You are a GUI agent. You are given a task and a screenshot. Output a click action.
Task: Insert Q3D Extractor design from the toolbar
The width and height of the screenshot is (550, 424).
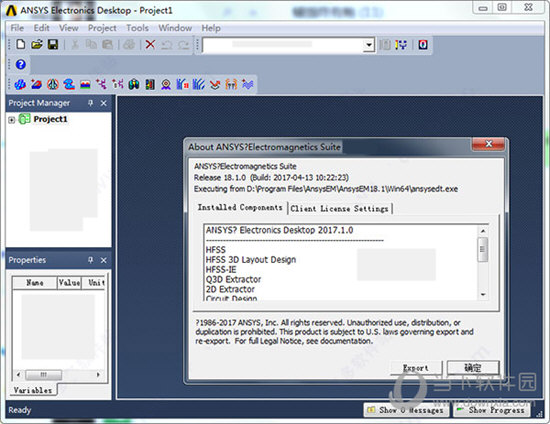(69, 85)
